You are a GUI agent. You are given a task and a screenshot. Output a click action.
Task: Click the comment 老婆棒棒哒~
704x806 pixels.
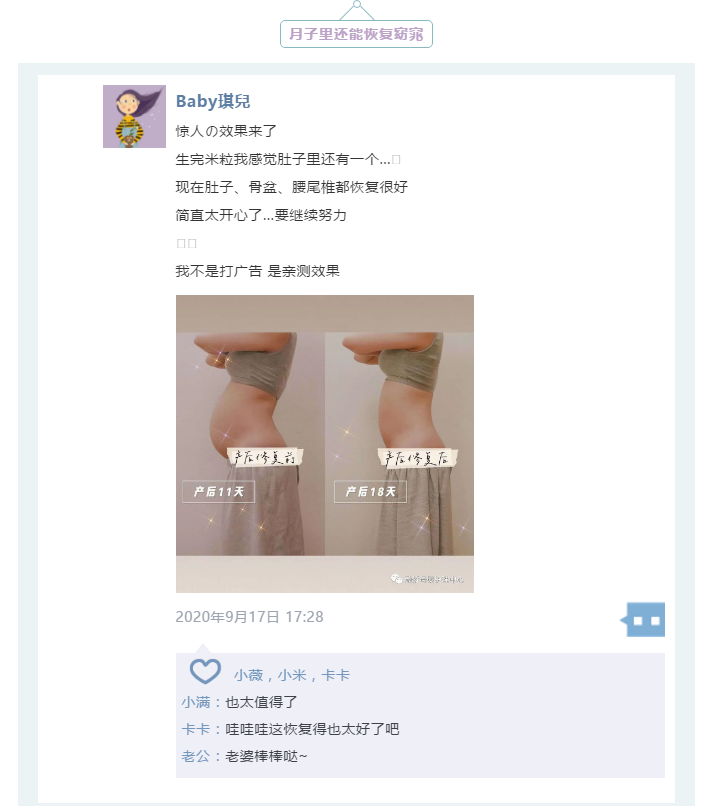266,756
